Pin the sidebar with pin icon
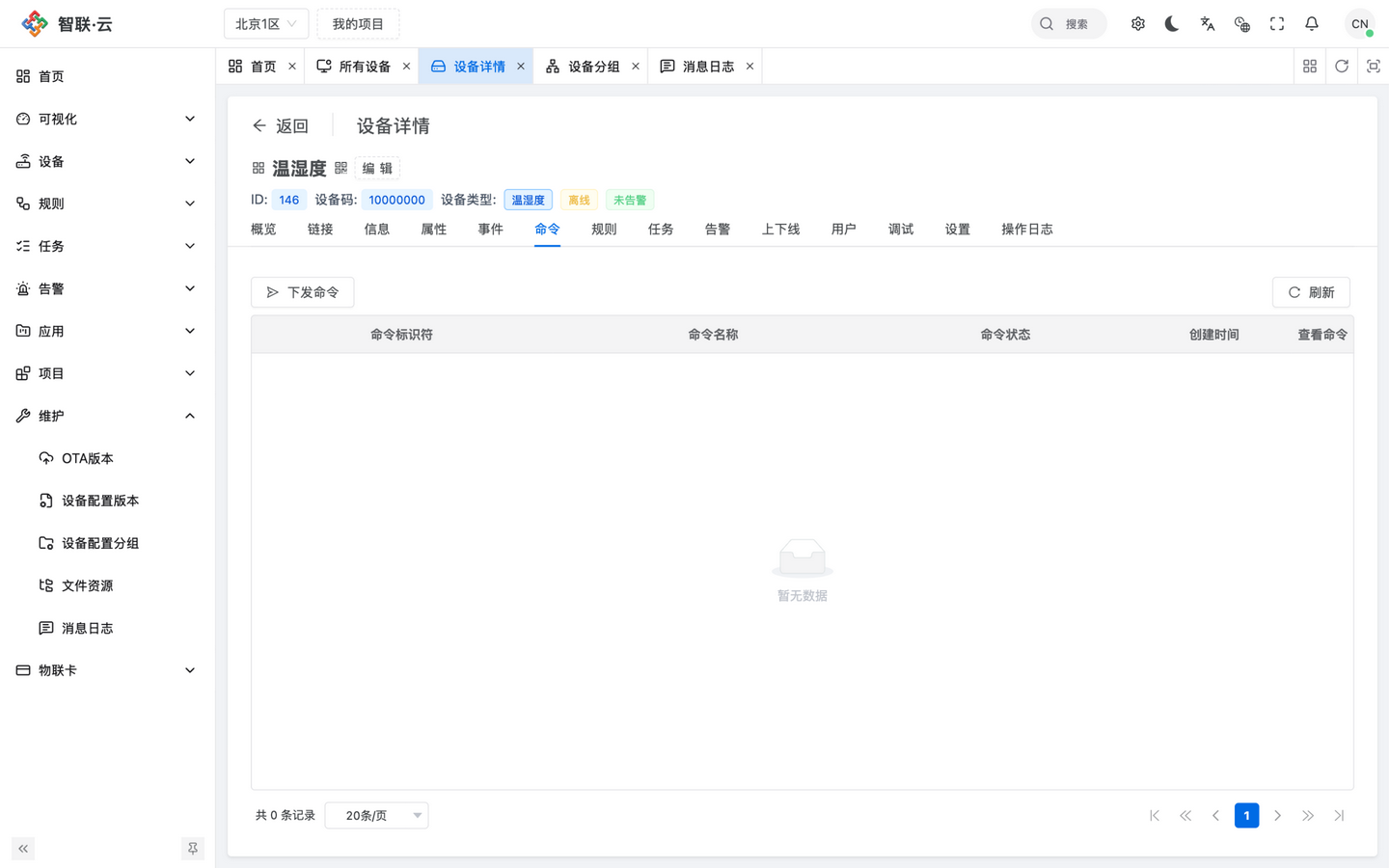 [x=193, y=849]
